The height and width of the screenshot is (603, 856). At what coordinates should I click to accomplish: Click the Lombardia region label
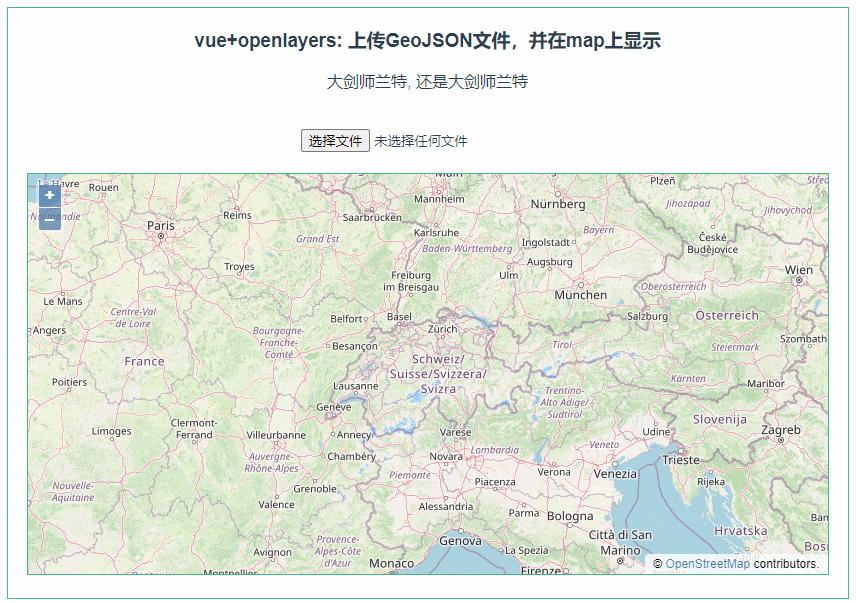tap(495, 450)
